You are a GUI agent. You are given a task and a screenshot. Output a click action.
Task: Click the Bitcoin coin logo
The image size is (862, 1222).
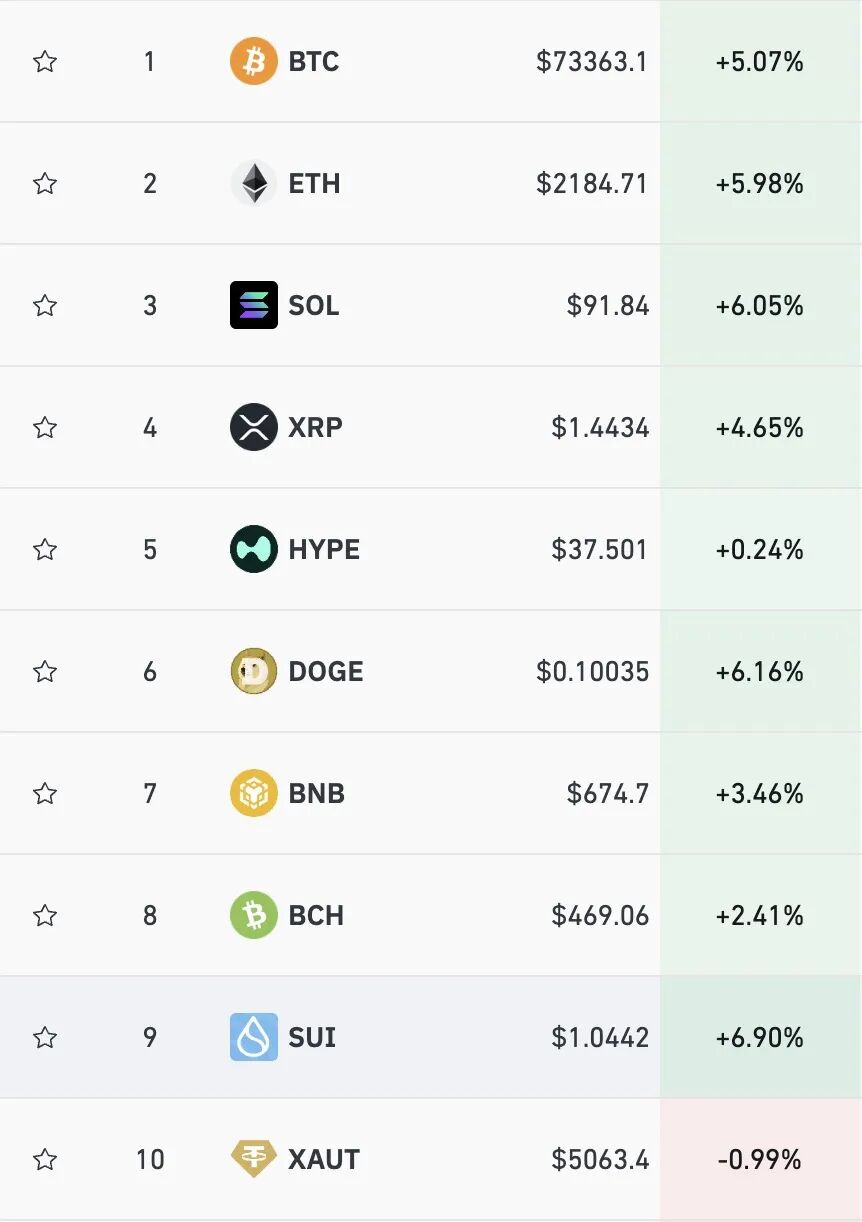pos(253,62)
